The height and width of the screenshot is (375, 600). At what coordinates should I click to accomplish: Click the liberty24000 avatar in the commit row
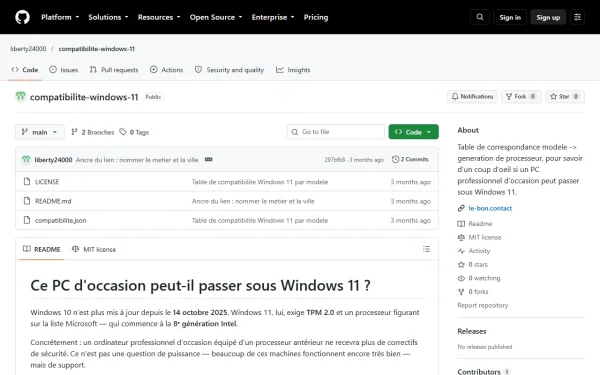pyautogui.click(x=26, y=160)
